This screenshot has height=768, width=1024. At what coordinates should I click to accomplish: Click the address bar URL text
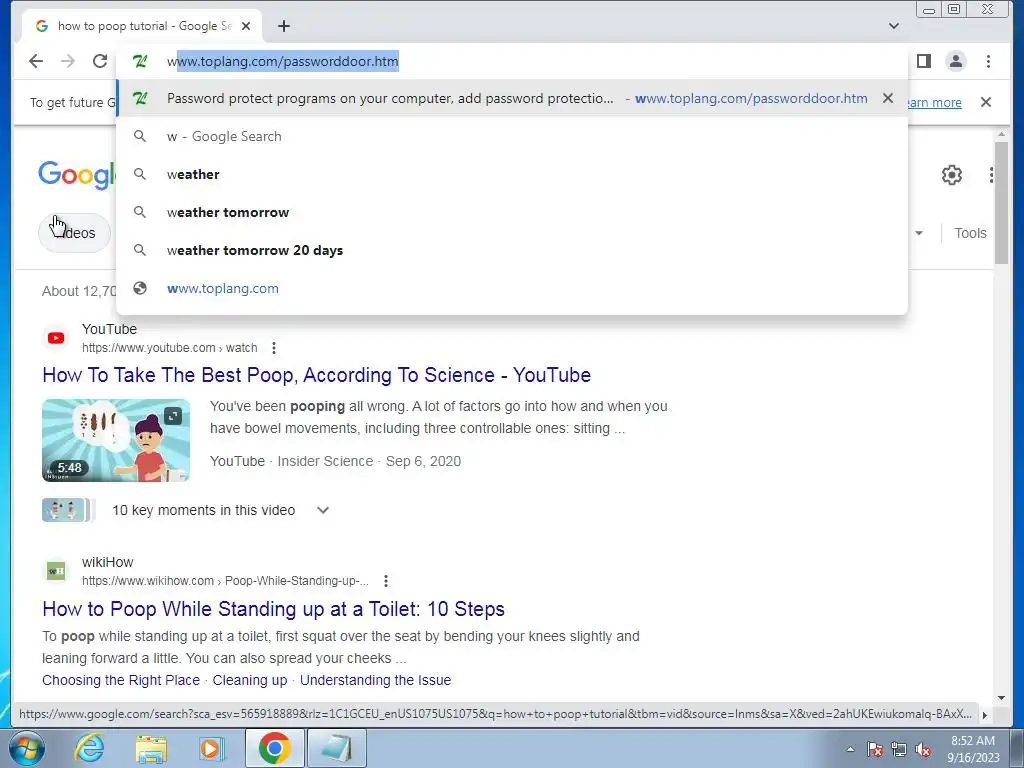[282, 61]
